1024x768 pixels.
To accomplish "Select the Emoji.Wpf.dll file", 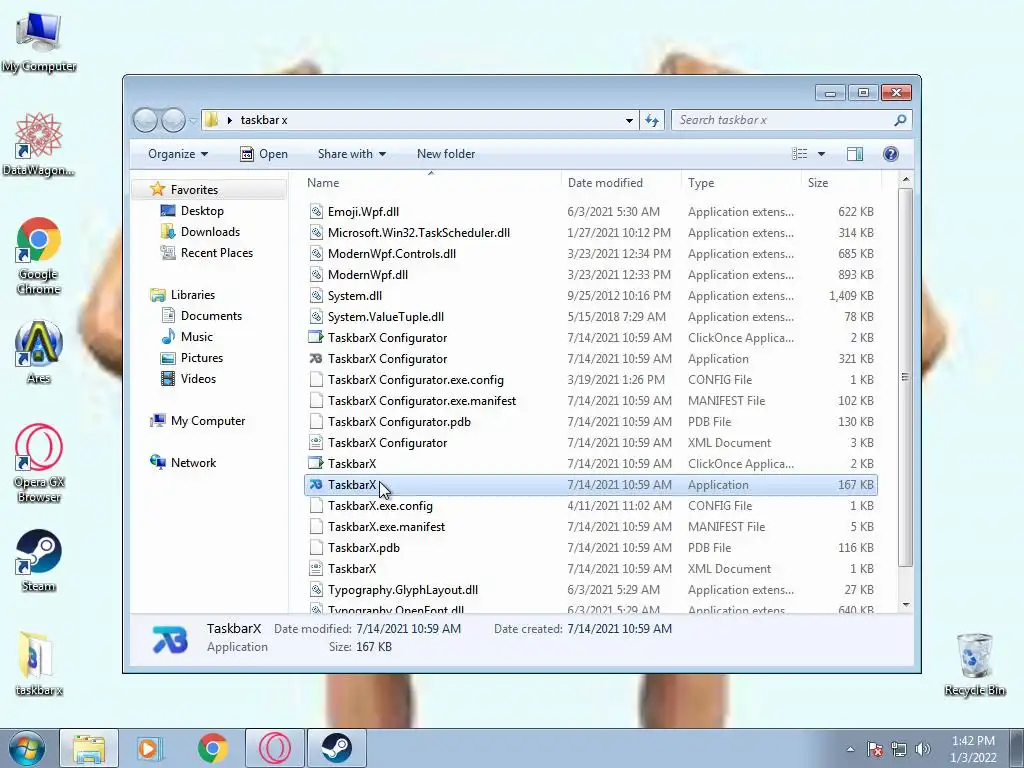I will click(x=591, y=212).
